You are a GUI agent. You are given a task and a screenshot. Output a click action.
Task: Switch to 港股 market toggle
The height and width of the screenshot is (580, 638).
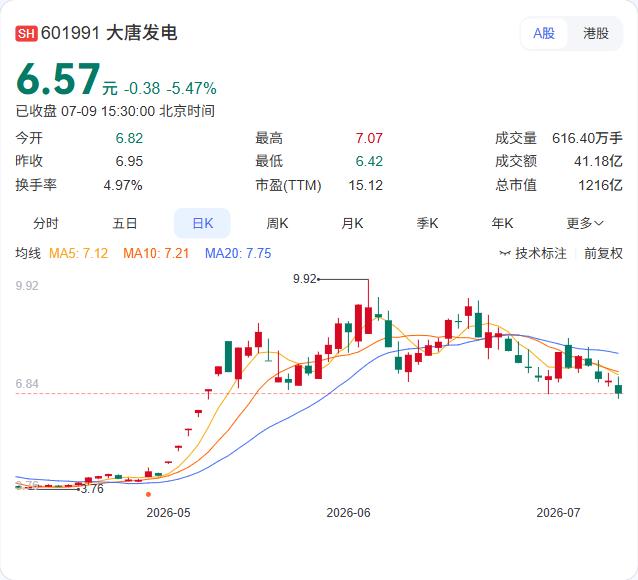(596, 33)
